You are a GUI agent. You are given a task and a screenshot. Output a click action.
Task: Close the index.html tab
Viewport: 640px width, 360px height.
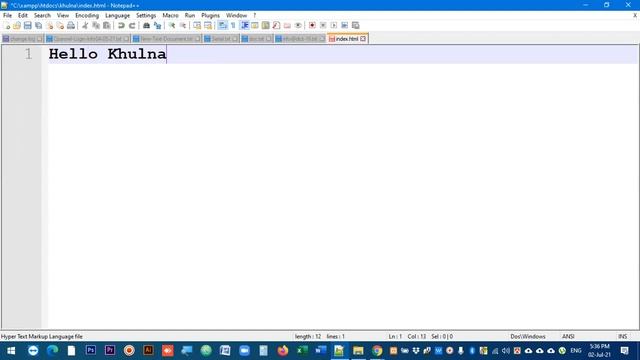point(363,39)
